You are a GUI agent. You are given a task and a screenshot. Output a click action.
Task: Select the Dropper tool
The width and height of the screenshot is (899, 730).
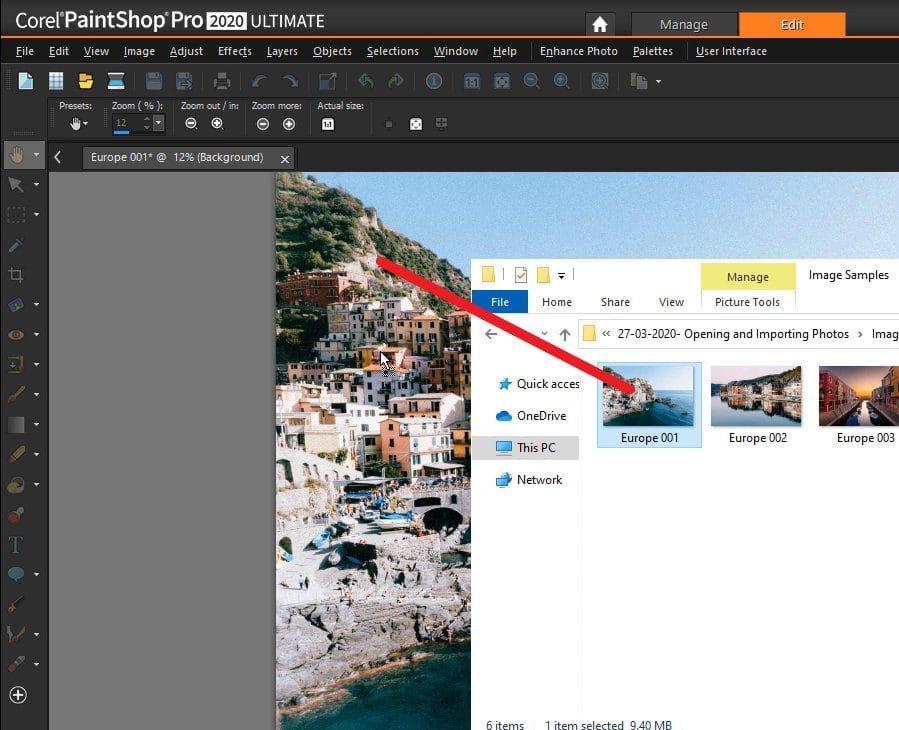tap(17, 243)
